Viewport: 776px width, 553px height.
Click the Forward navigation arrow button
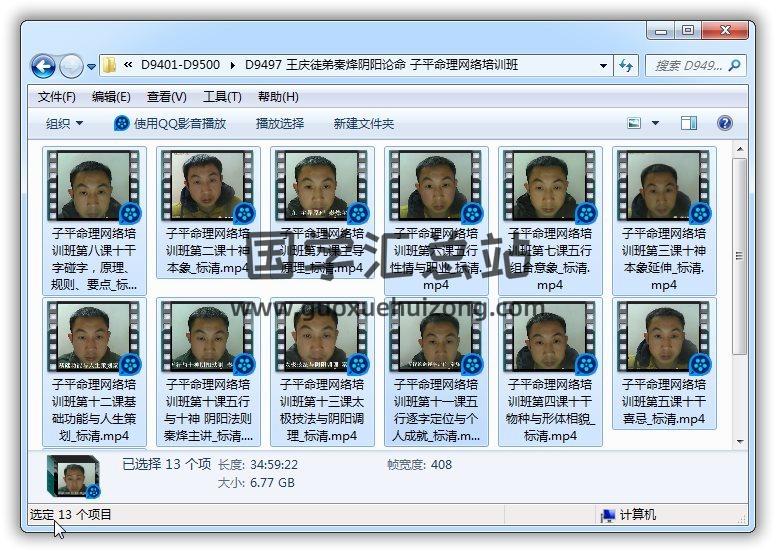(71, 66)
